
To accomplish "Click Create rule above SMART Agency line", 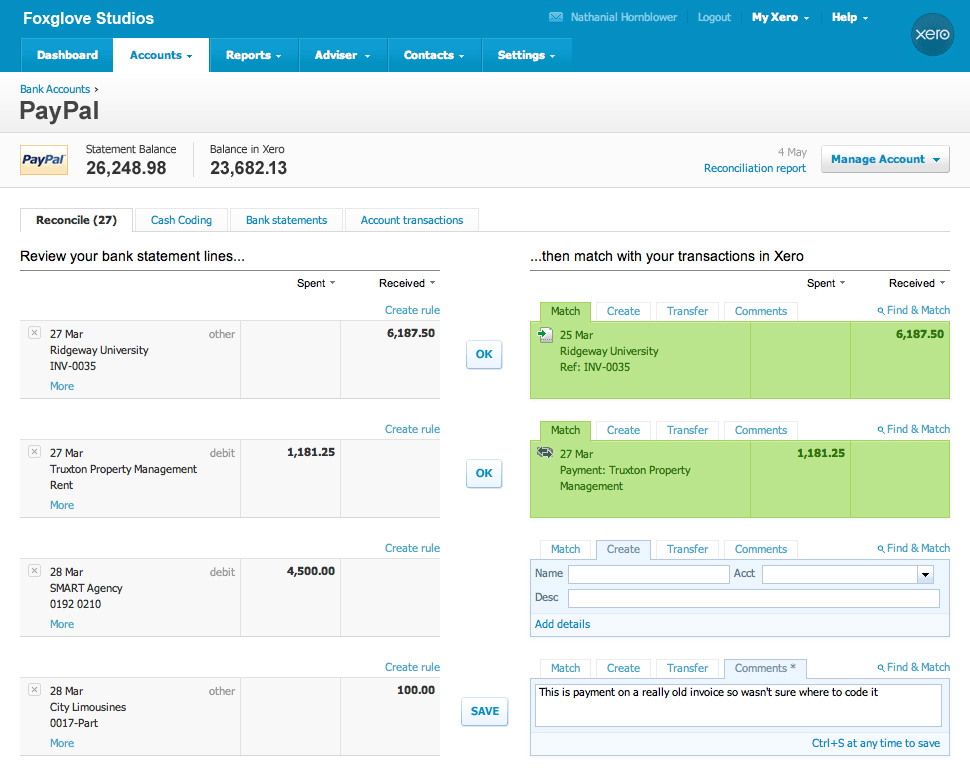I will 412,548.
